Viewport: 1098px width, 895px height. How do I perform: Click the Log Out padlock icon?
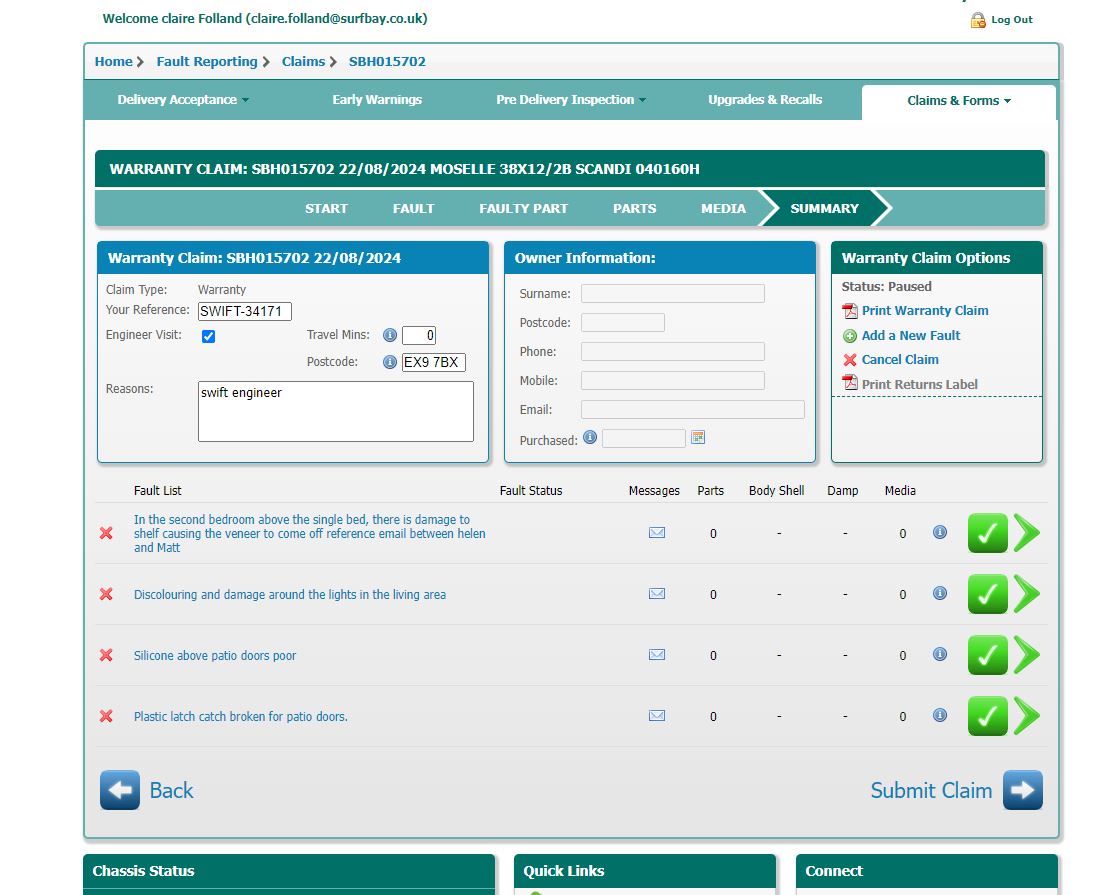978,20
